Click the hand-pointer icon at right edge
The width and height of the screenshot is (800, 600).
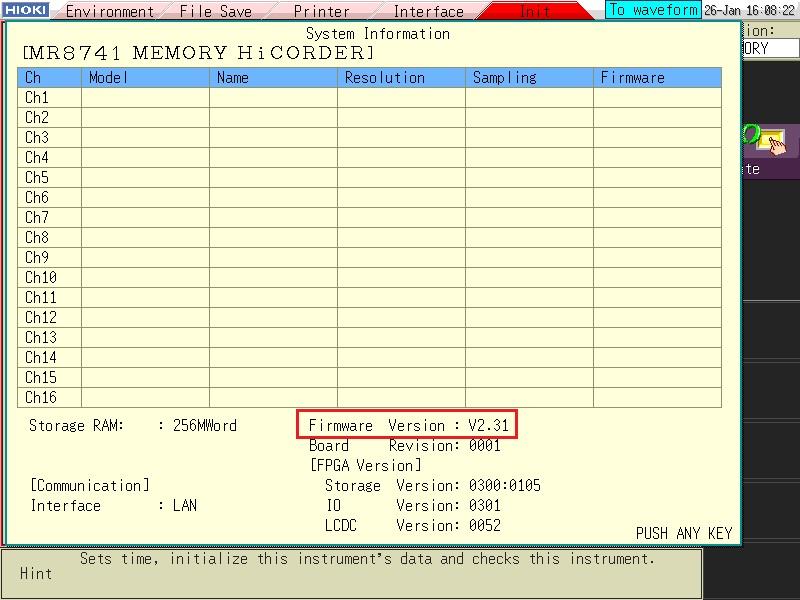click(771, 142)
